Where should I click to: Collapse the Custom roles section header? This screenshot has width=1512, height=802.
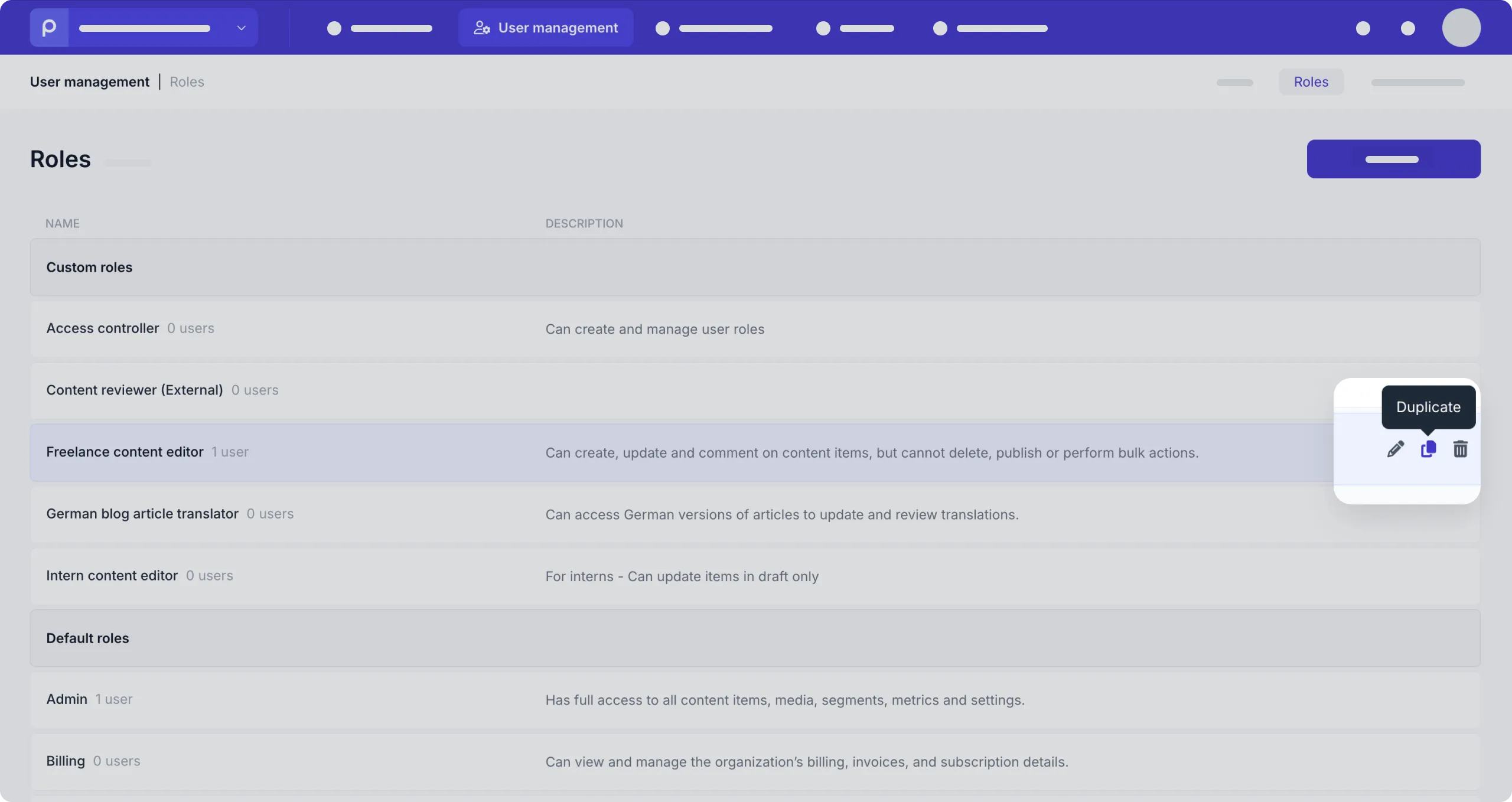coord(755,268)
